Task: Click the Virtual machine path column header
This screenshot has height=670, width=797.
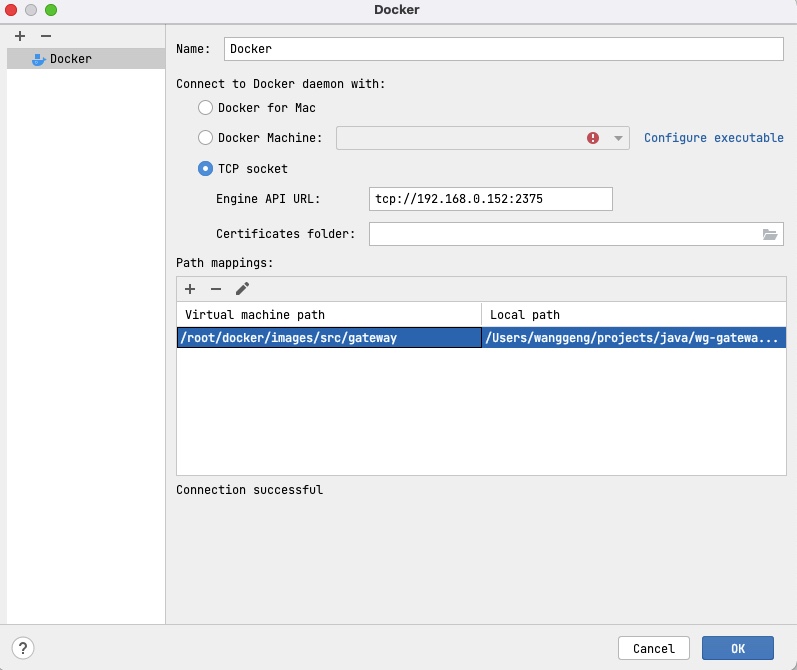Action: [329, 315]
